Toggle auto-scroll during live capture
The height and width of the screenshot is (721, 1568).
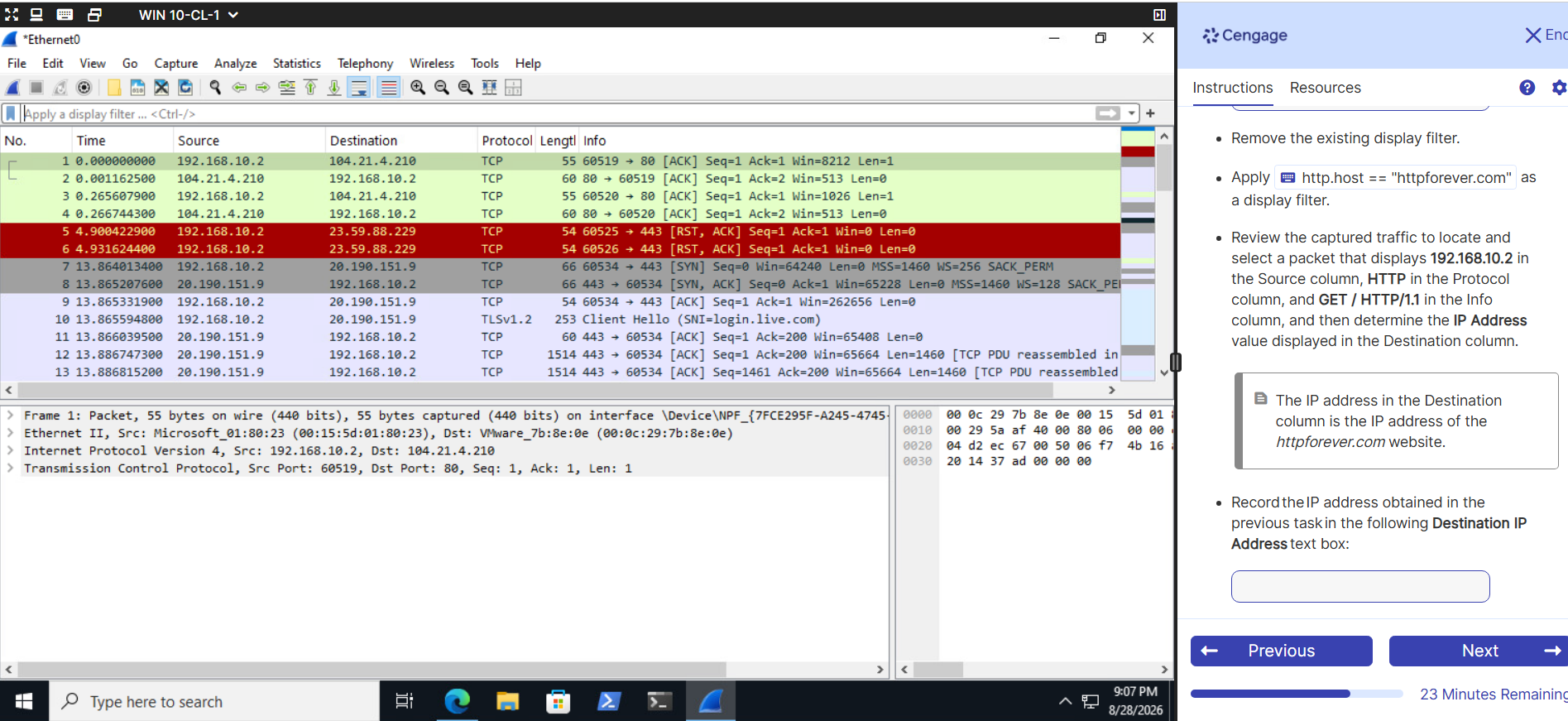pyautogui.click(x=358, y=88)
